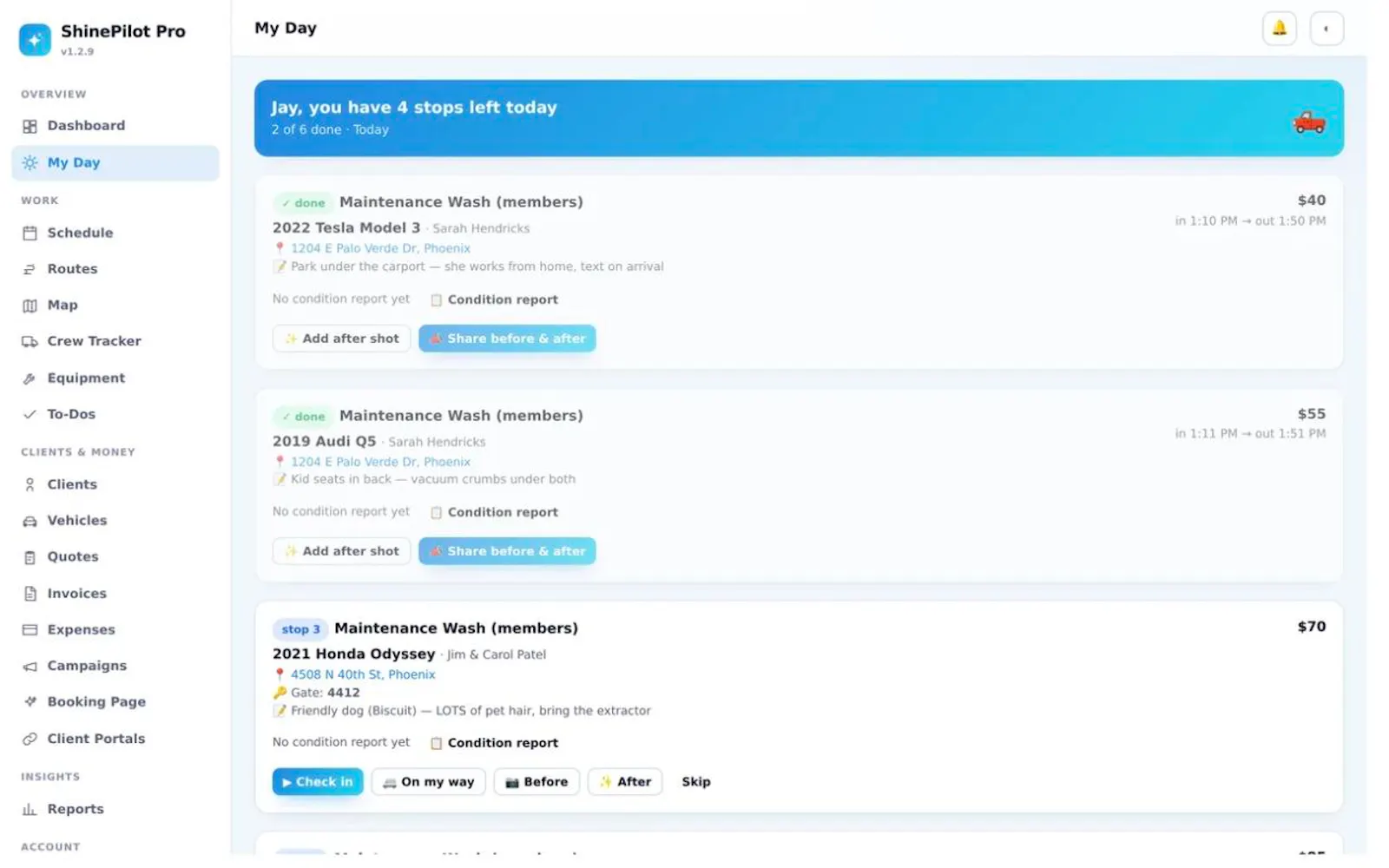Open Audi Q5 job address link
1389x868 pixels.
(x=380, y=462)
